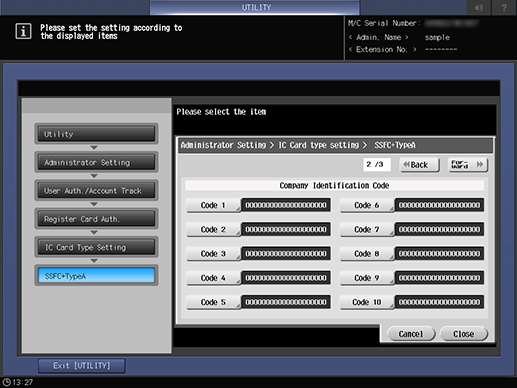Open the Utility menu level

pos(96,134)
